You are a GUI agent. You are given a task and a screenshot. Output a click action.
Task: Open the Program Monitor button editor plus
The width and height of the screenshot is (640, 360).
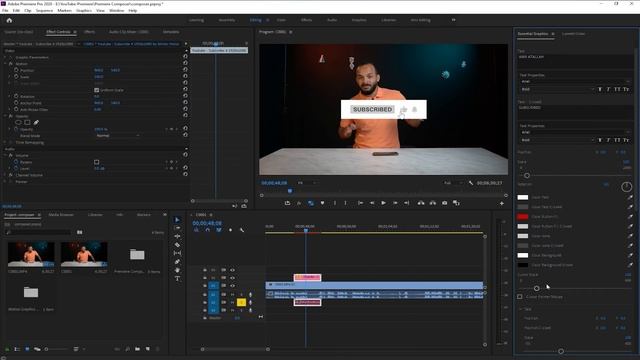(x=502, y=203)
